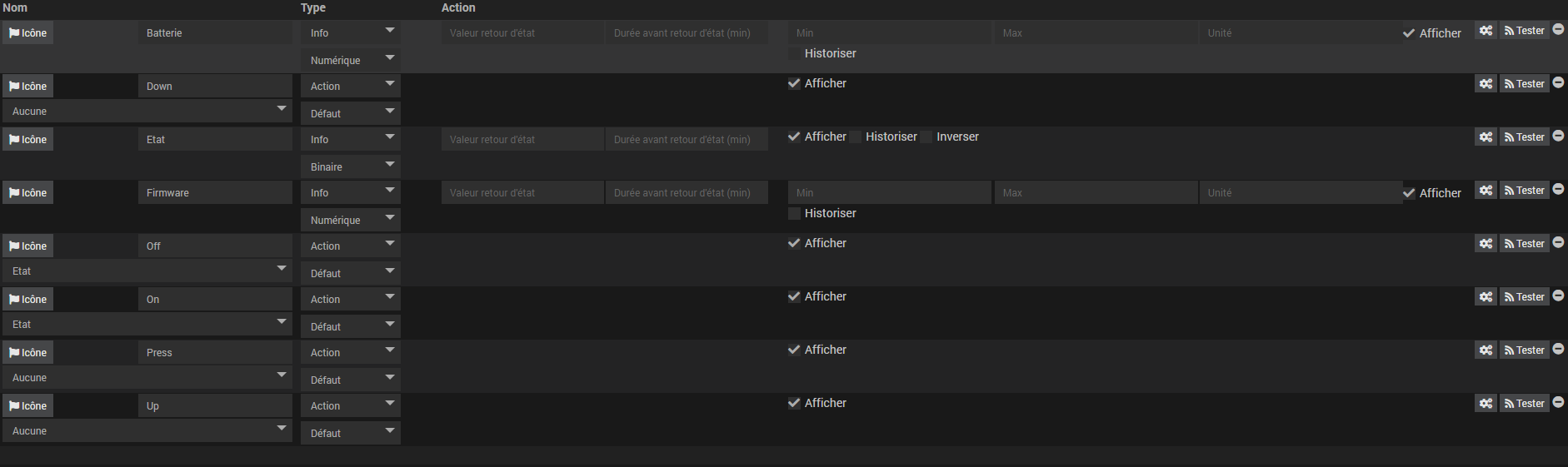This screenshot has width=1568, height=467.
Task: Open advanced settings gear for Batterie command
Action: pos(1486,31)
